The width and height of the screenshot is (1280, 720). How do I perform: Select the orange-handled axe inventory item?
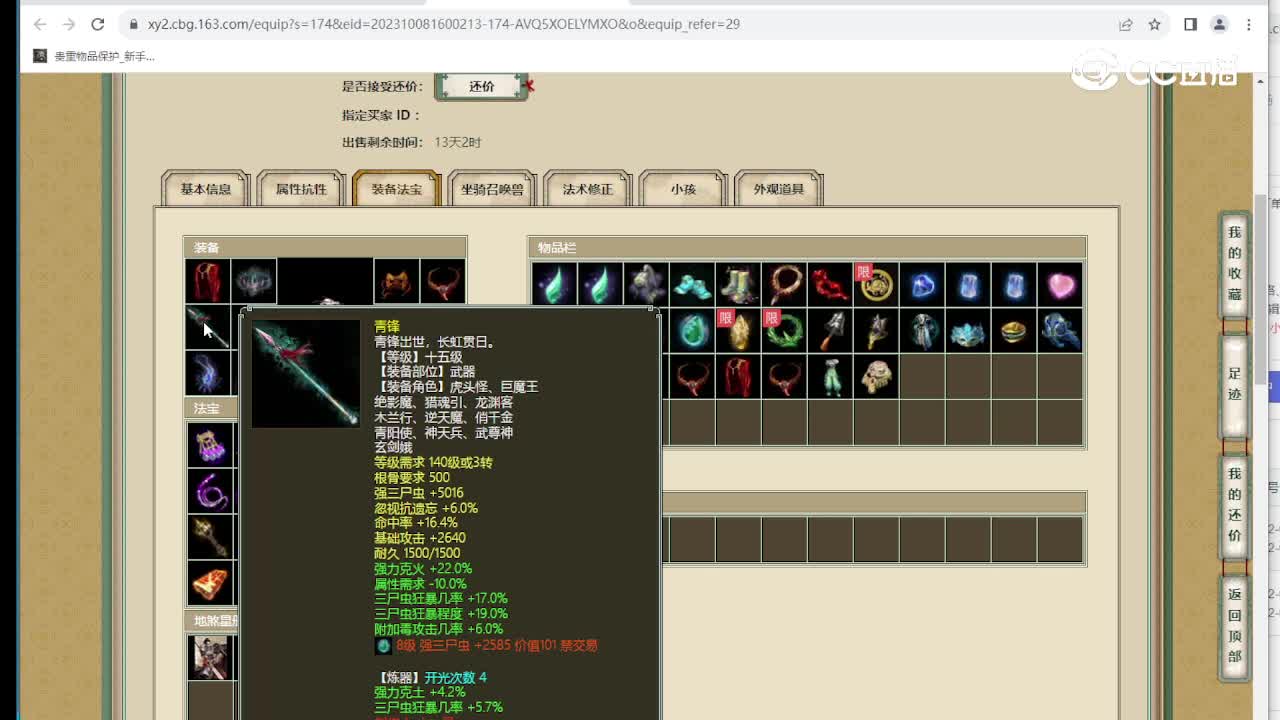pos(829,330)
